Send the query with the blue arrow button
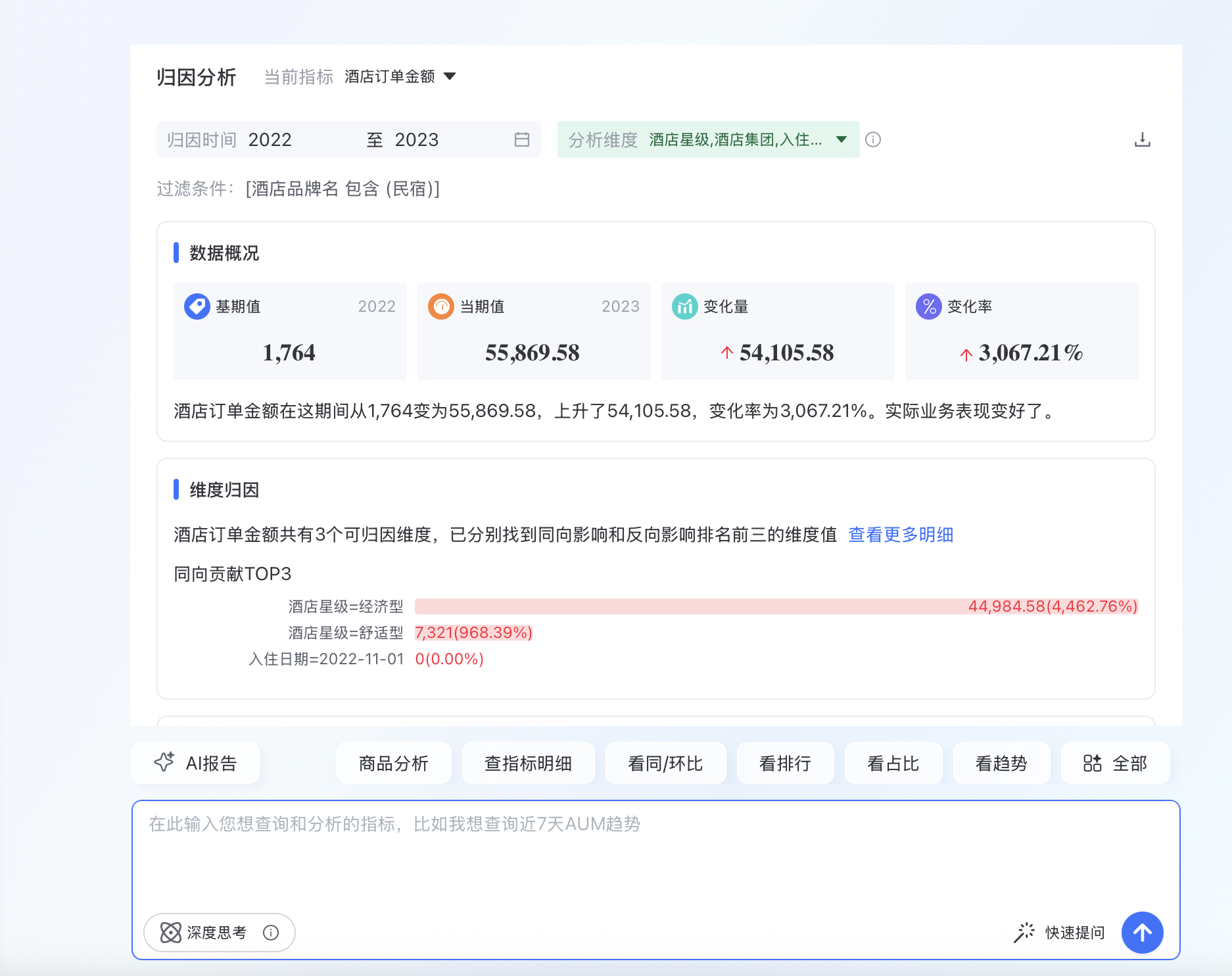This screenshot has height=976, width=1232. pos(1143,933)
